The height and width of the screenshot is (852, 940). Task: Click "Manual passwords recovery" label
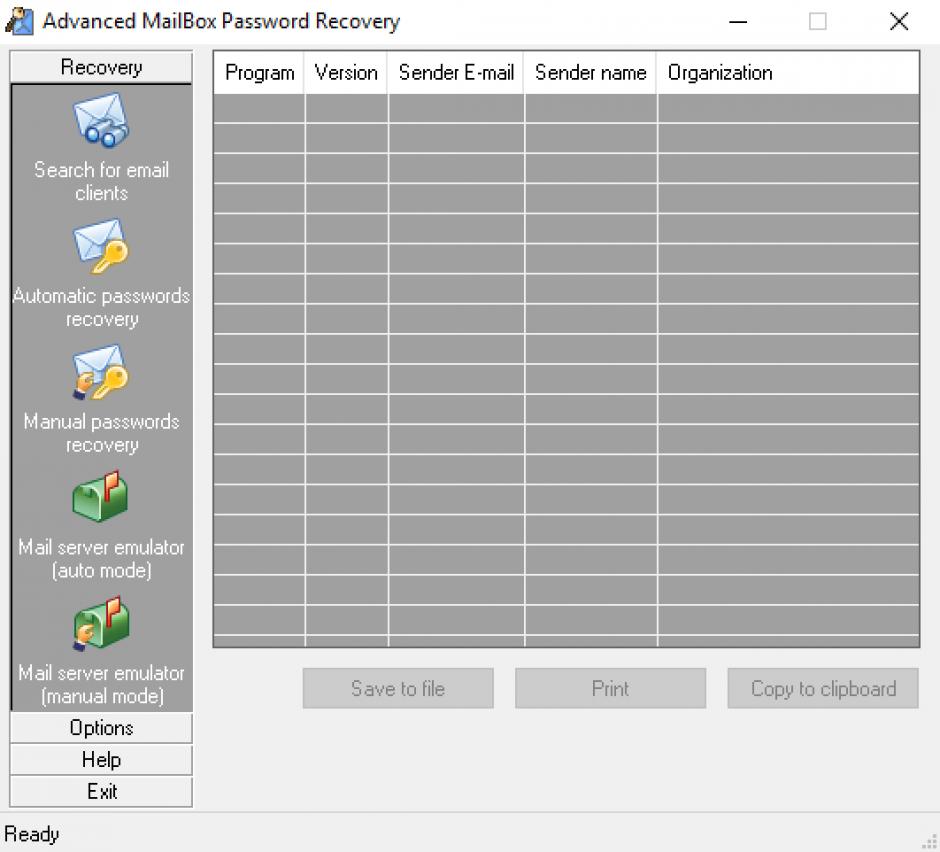tap(101, 433)
